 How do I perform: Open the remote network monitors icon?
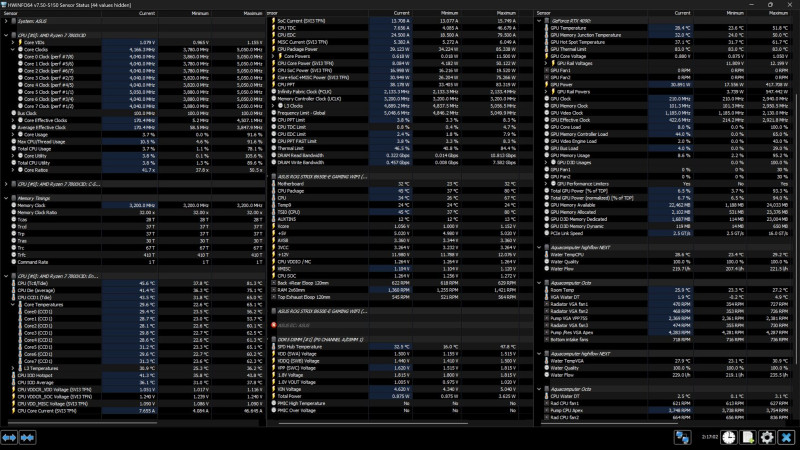click(x=682, y=437)
